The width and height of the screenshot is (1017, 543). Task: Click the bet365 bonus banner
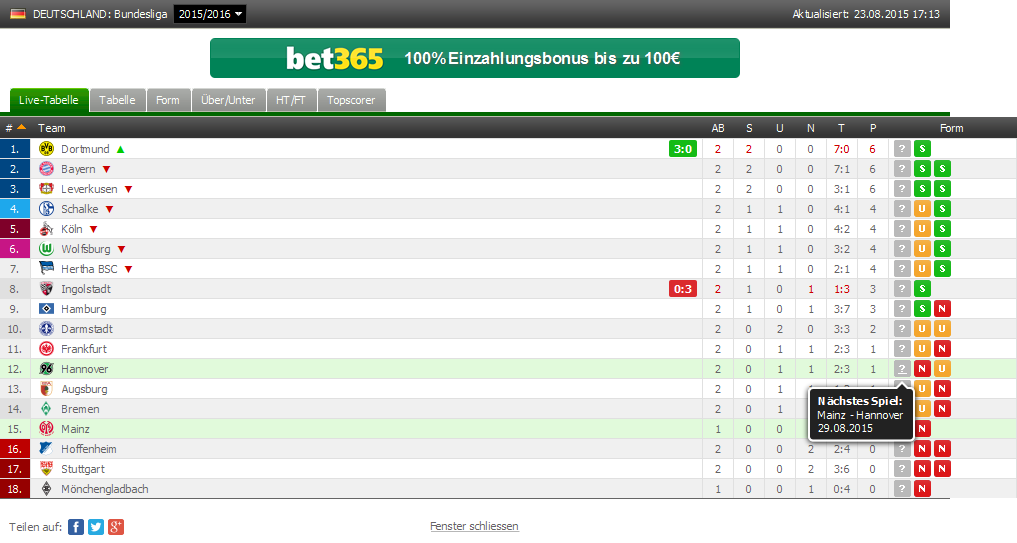[474, 58]
